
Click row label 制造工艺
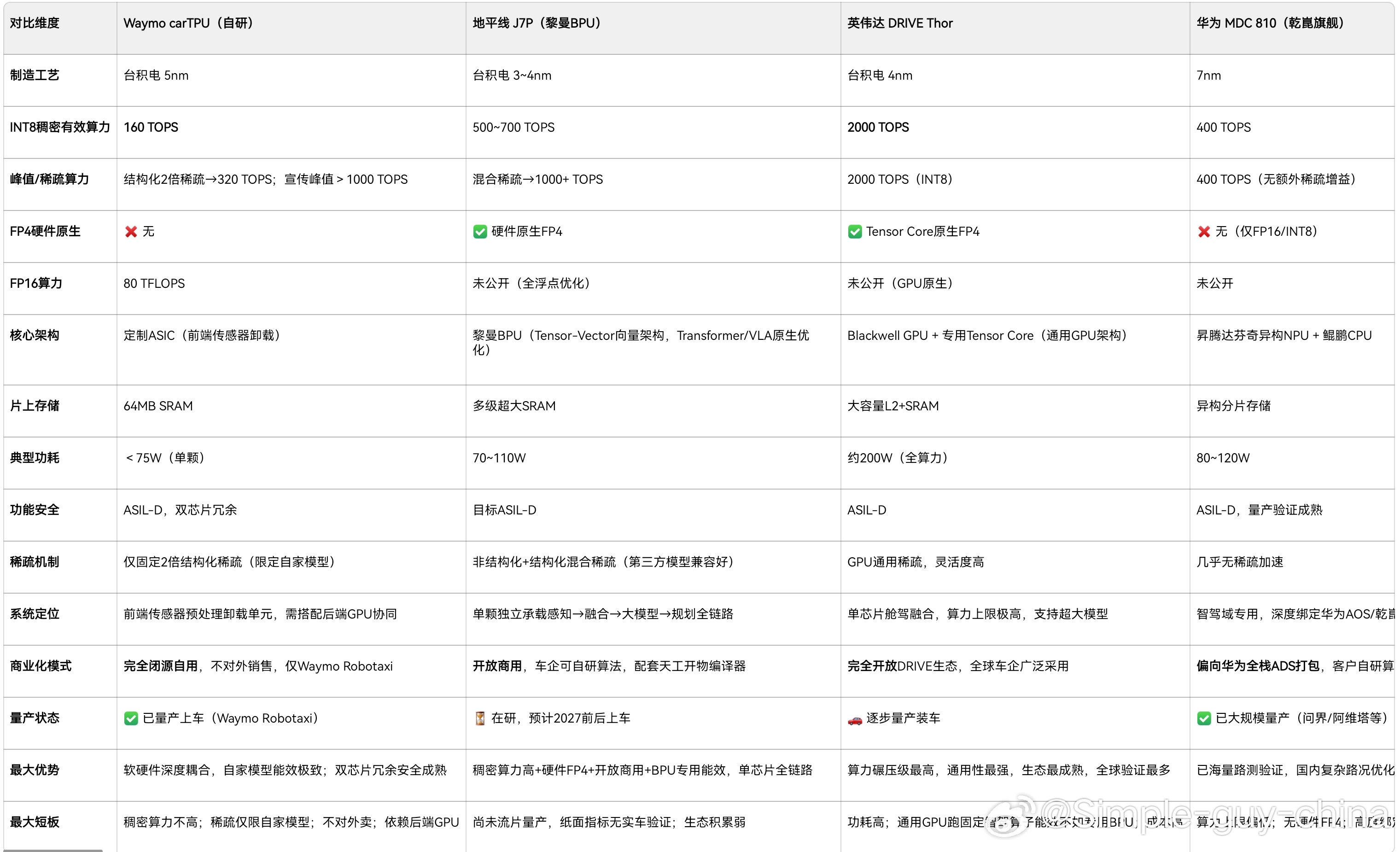(x=35, y=75)
